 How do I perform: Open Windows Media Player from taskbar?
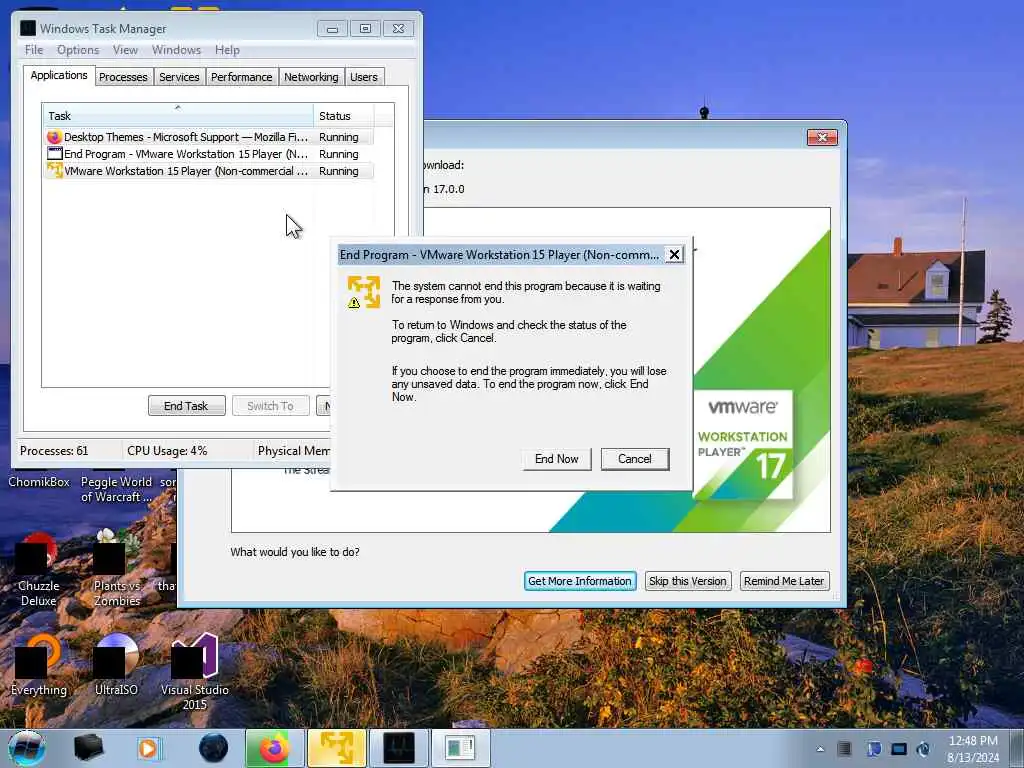[149, 748]
